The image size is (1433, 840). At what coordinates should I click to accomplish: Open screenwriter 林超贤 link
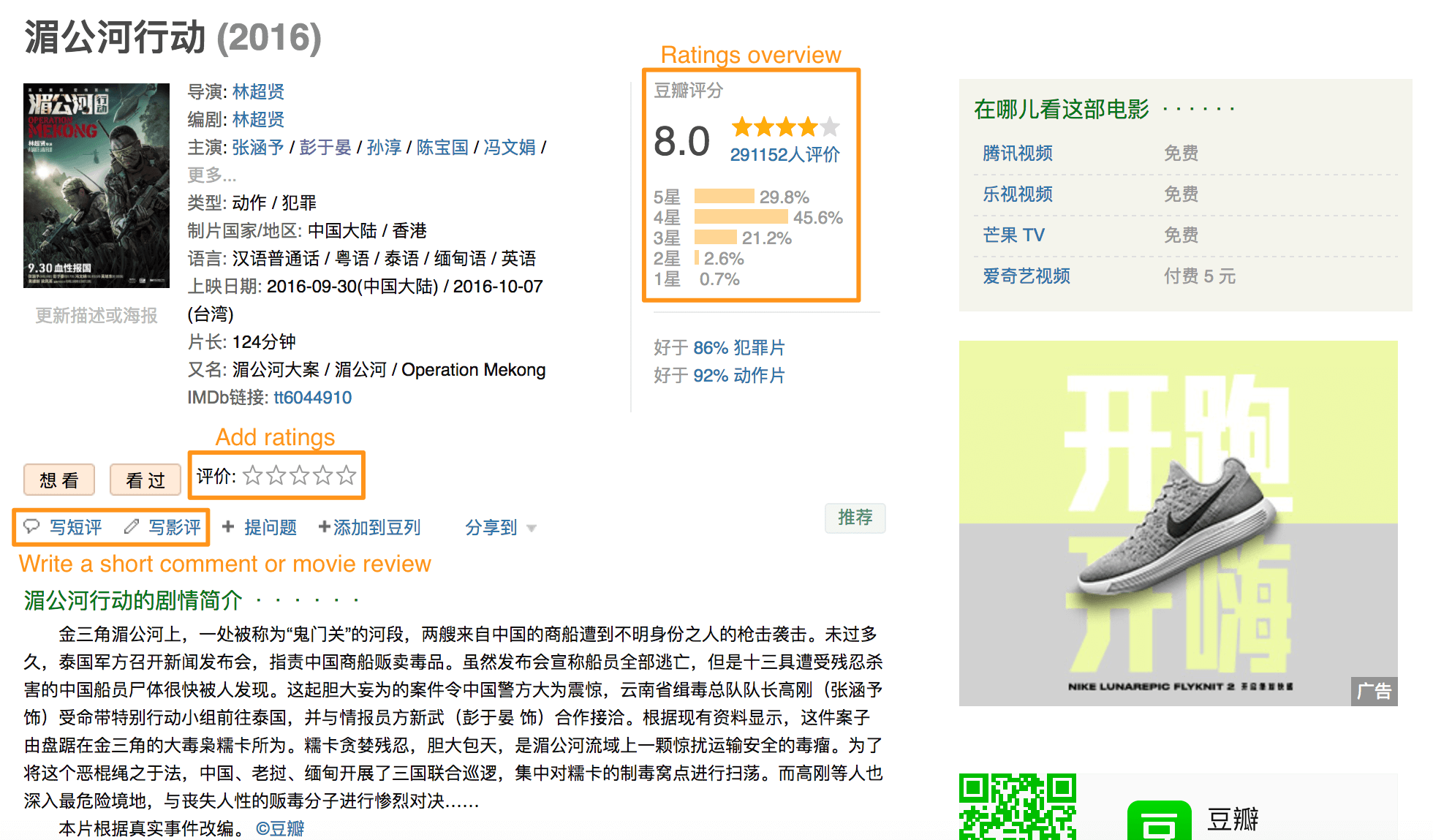click(x=258, y=119)
